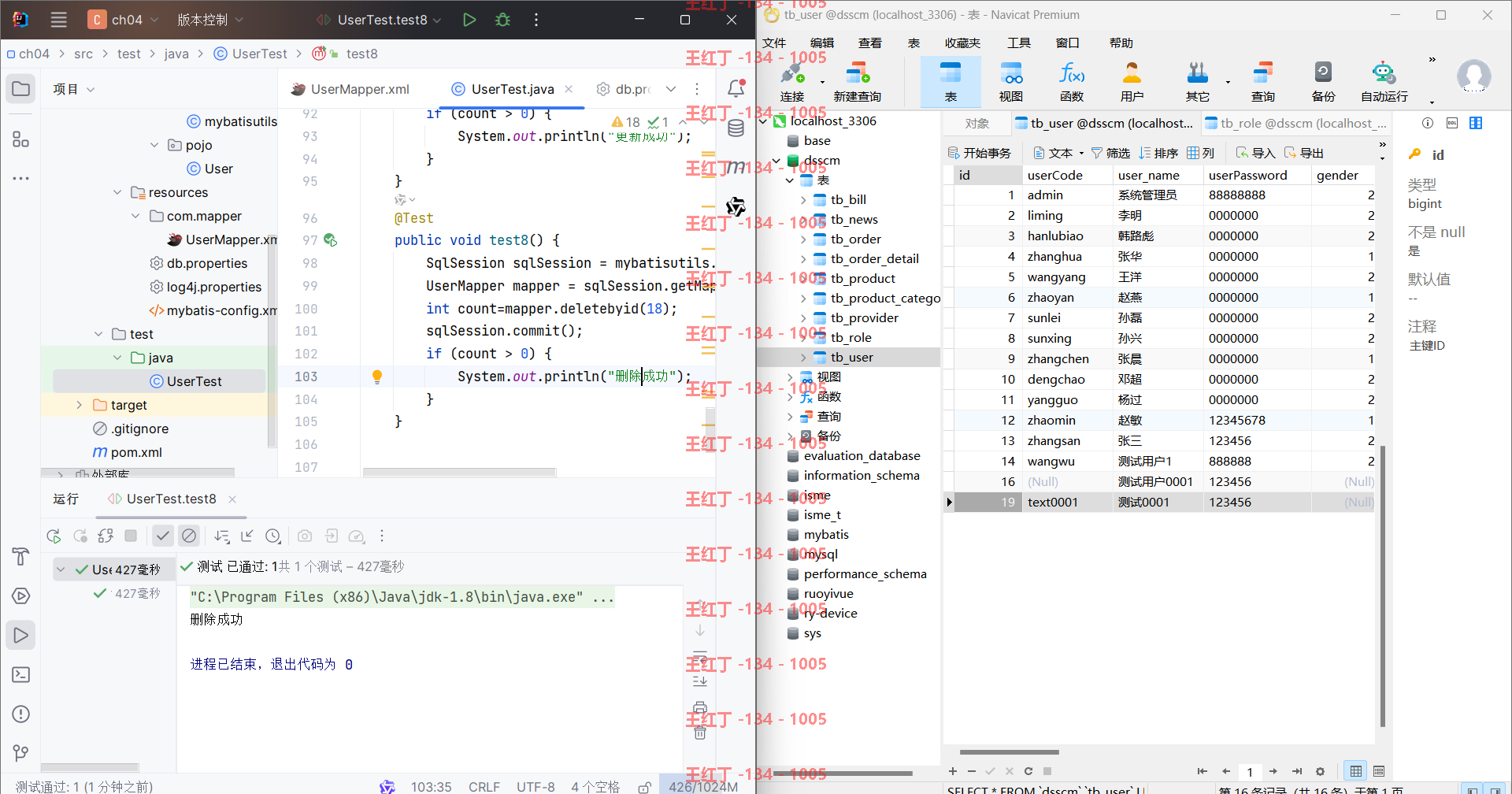The width and height of the screenshot is (1512, 794).
Task: Click the Sort button in Navicat
Action: [1158, 153]
